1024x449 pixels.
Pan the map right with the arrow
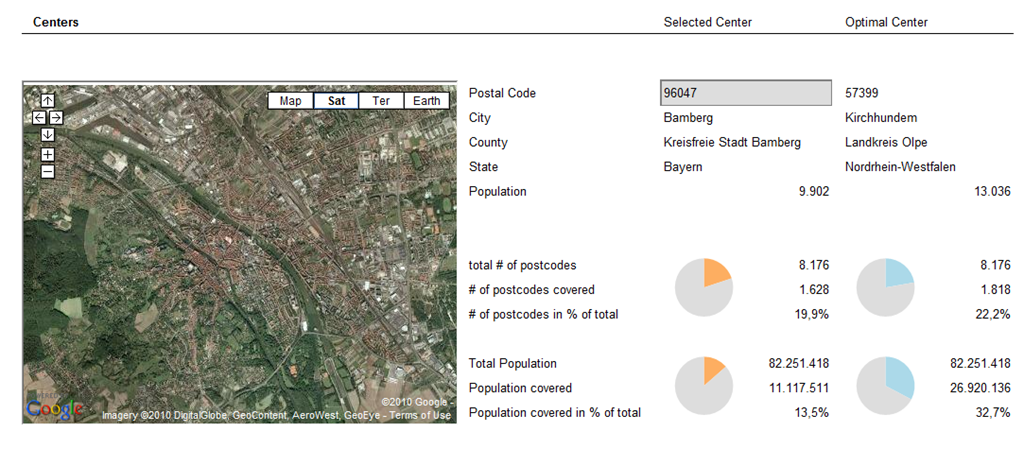(56, 117)
